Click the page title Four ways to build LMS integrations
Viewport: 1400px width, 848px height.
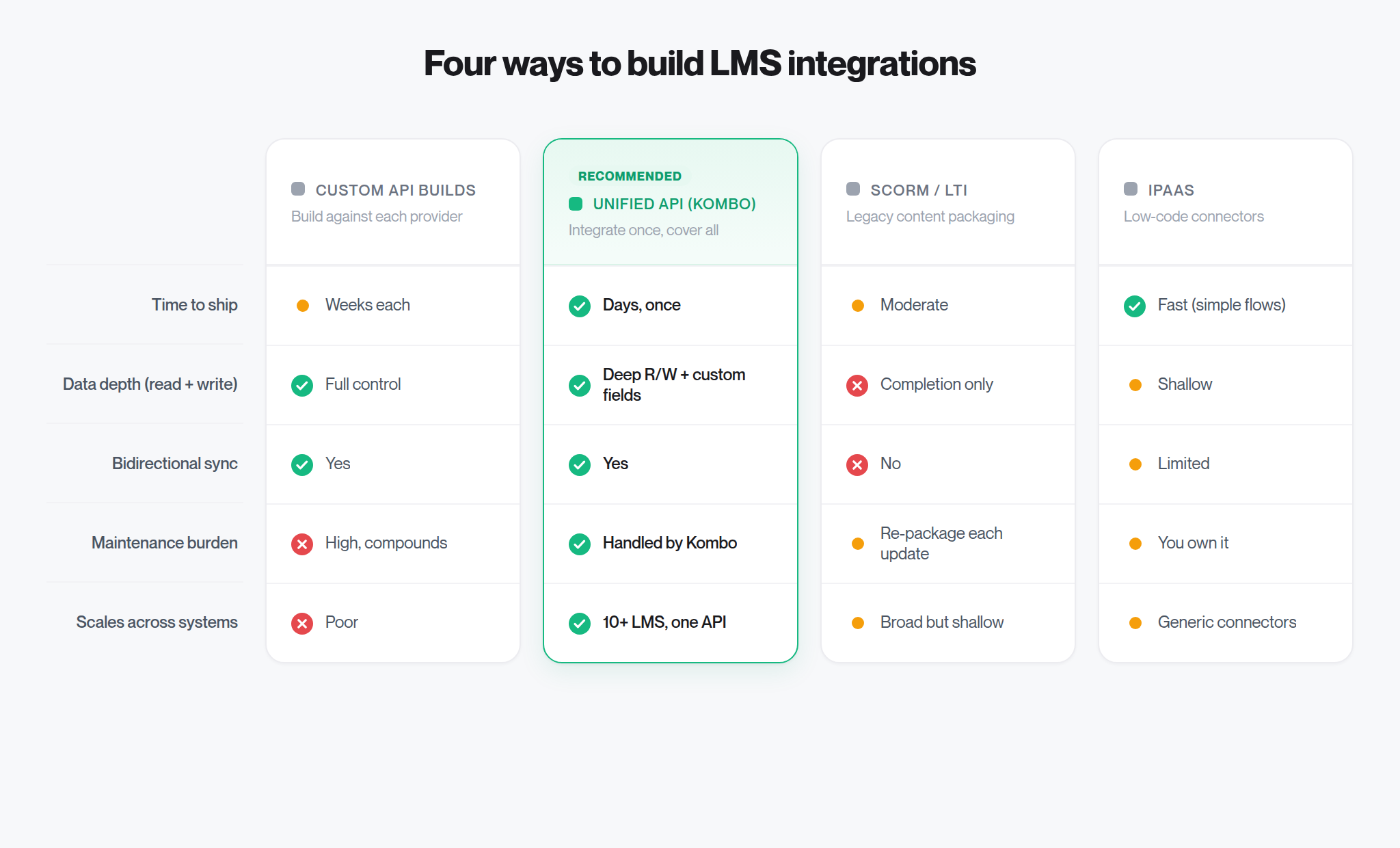coord(700,64)
